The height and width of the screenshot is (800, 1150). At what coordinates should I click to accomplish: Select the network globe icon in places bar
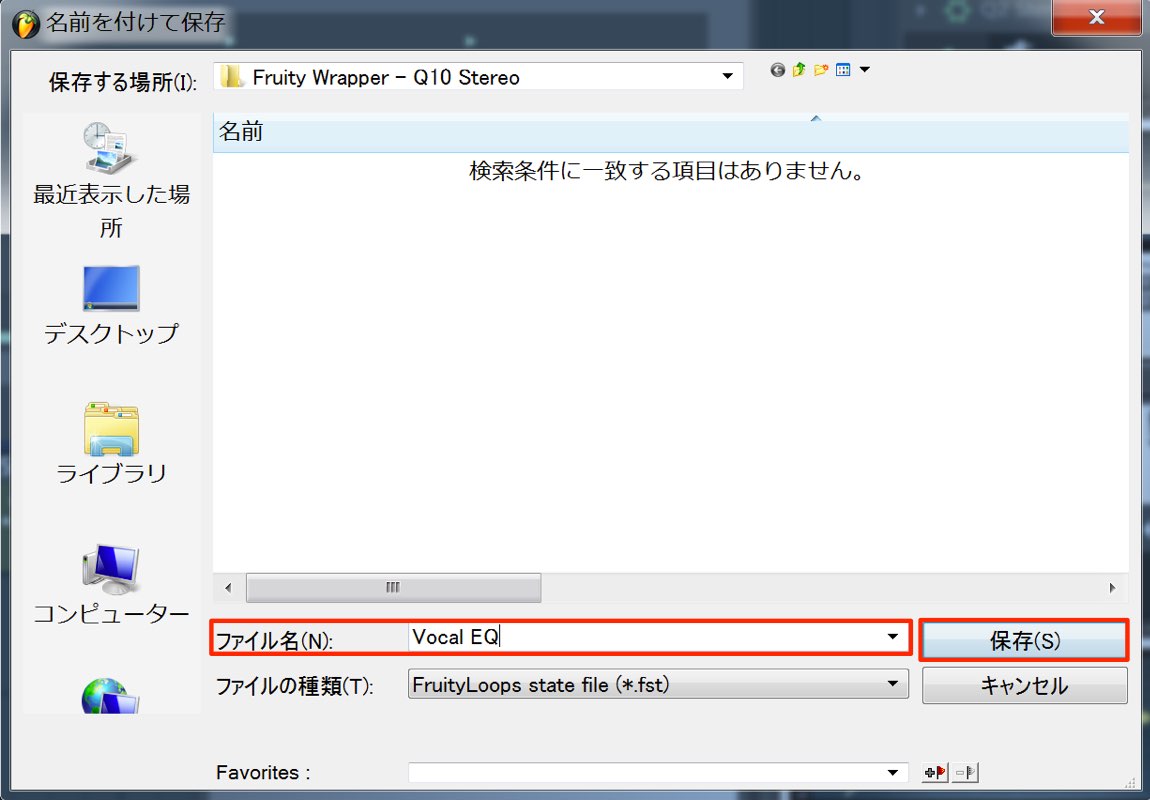click(111, 695)
